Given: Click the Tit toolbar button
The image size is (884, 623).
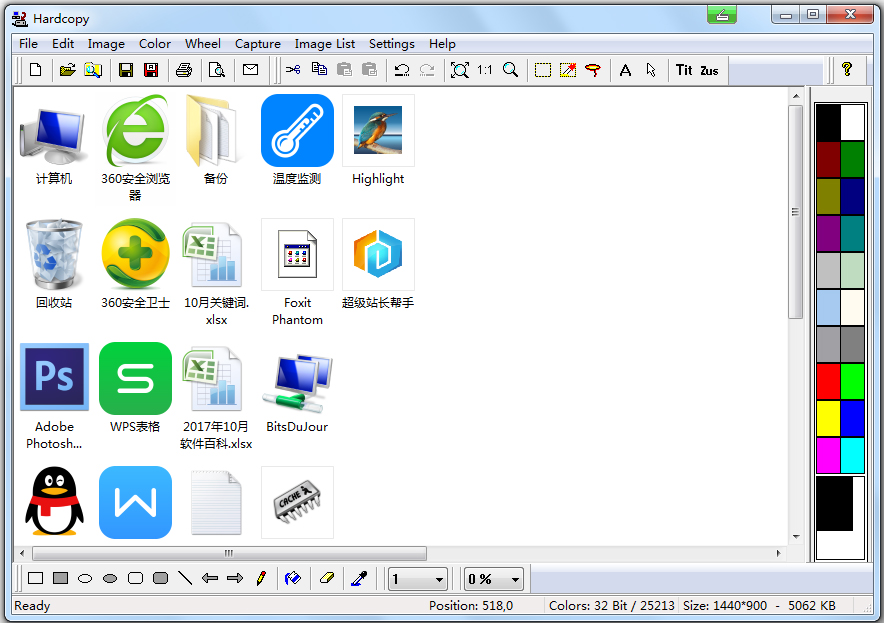Looking at the screenshot, I should (684, 70).
